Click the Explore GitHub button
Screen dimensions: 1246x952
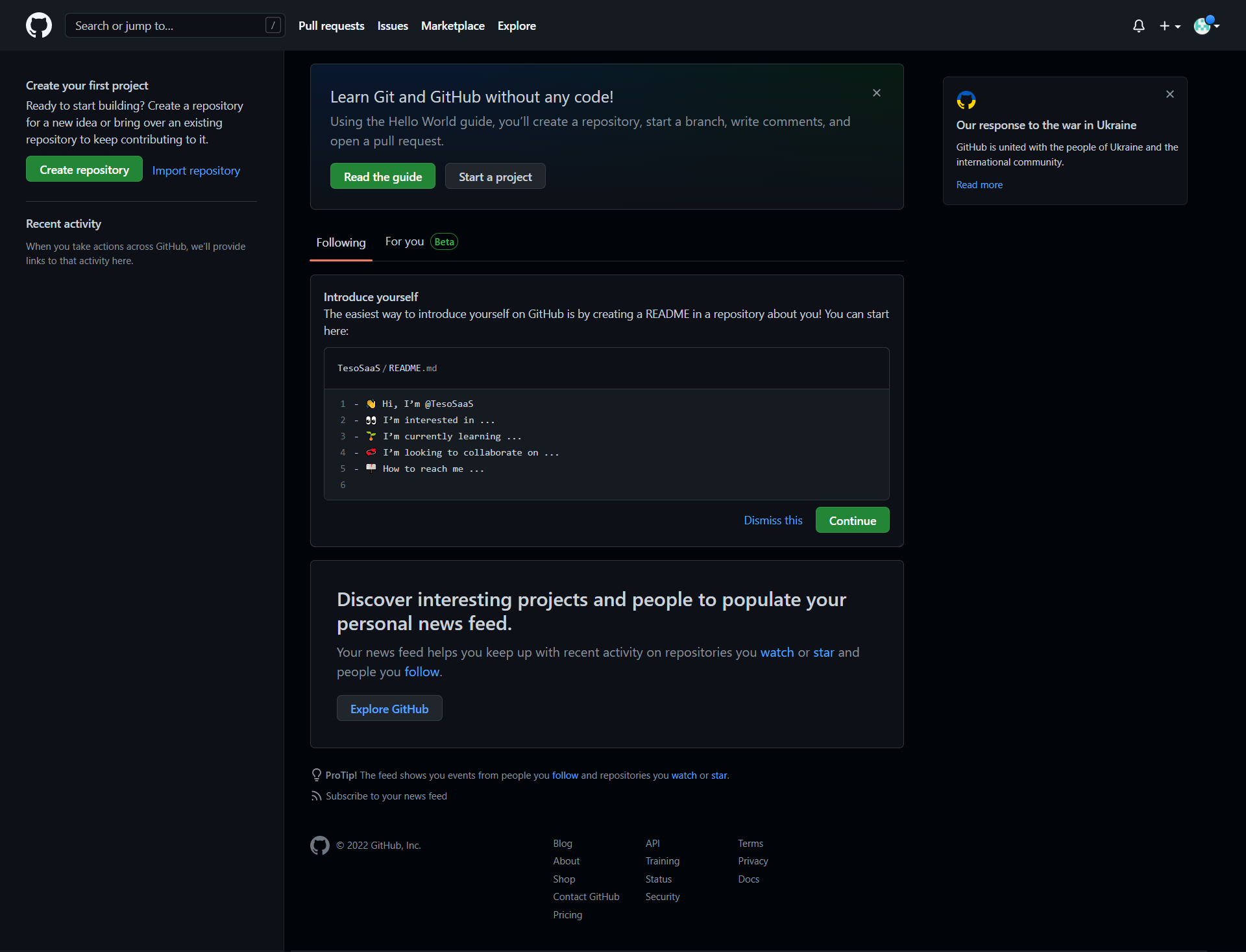point(389,709)
